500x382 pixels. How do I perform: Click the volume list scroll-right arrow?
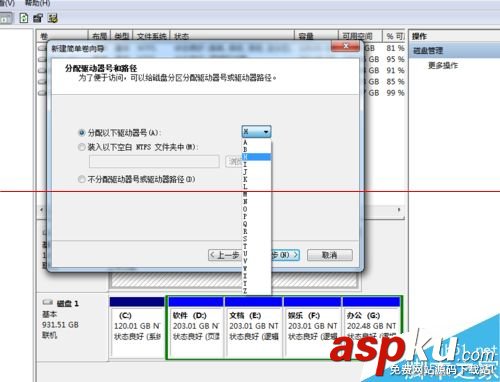[x=399, y=210]
